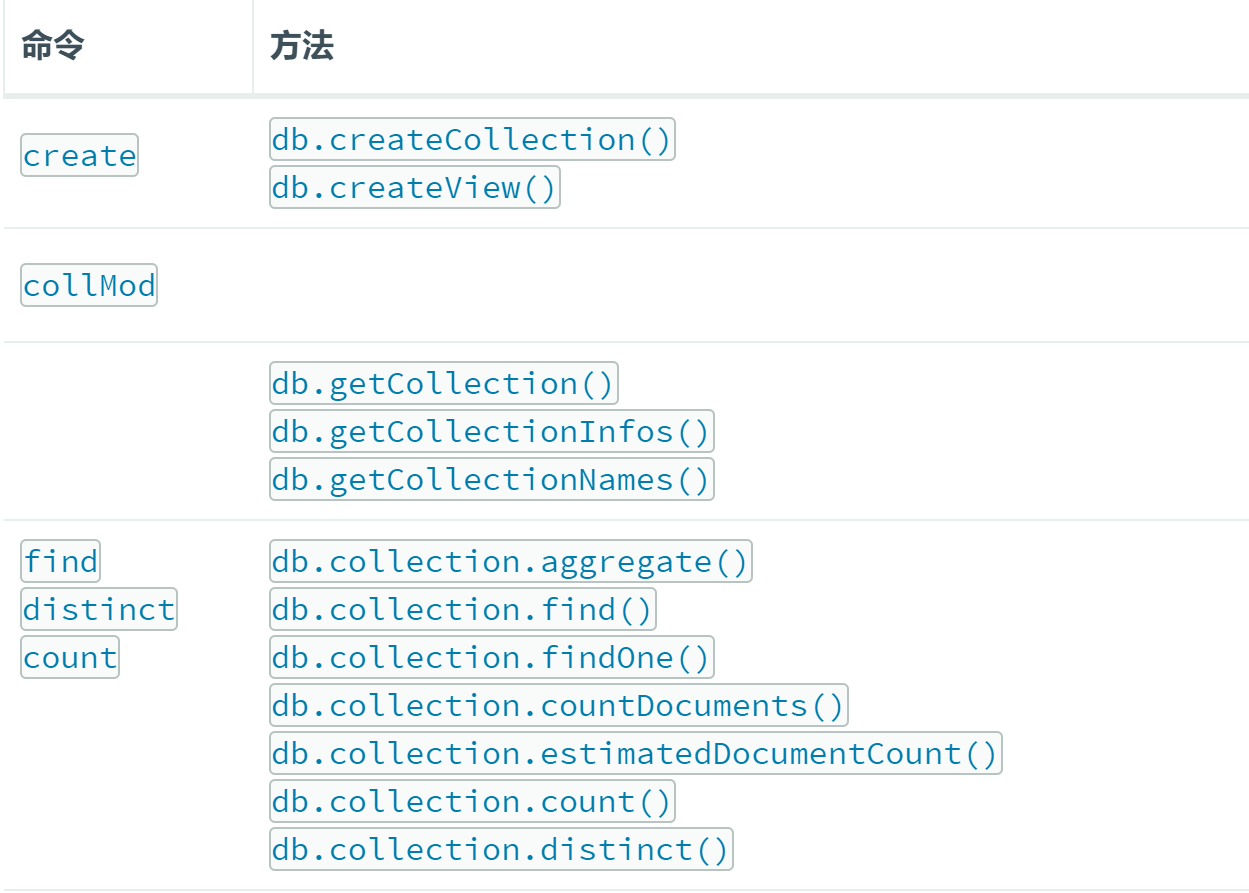The height and width of the screenshot is (893, 1249).
Task: Open db.collection.aggregate() reference
Action: pos(510,561)
